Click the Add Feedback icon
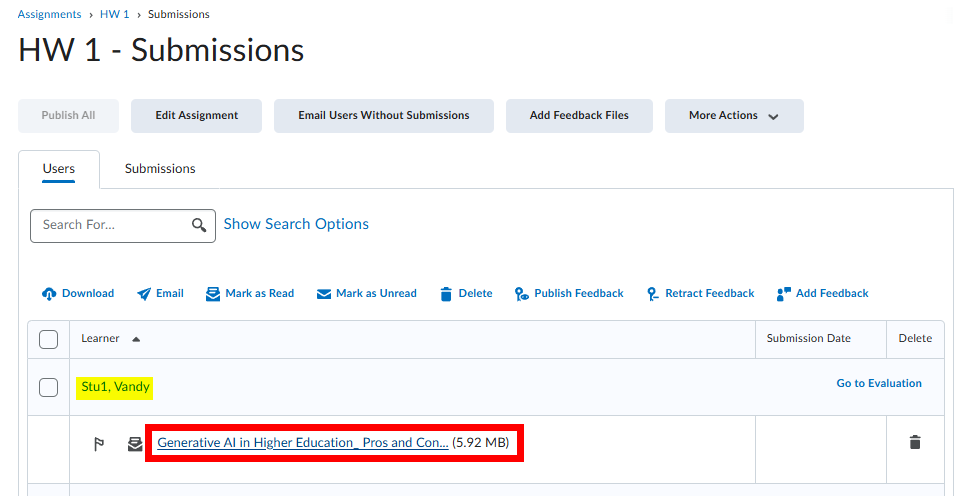 784,294
